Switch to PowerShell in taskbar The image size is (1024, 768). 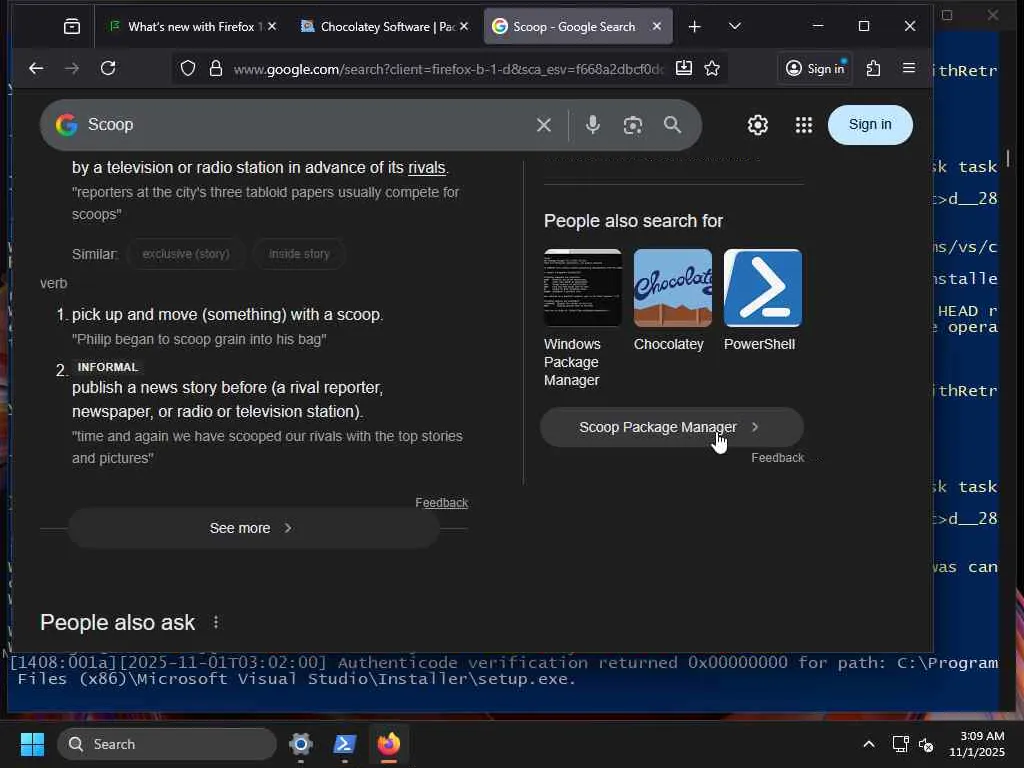tap(345, 744)
